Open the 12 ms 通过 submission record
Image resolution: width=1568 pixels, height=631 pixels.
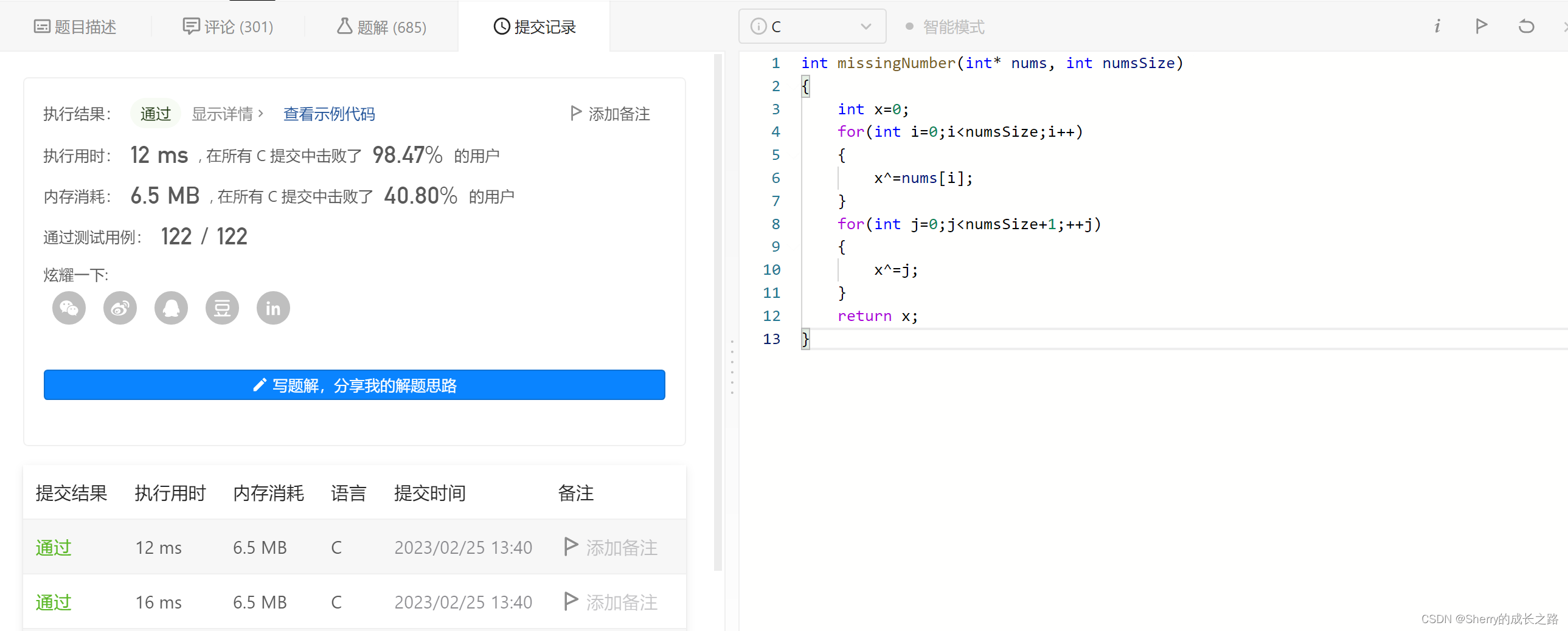click(54, 547)
